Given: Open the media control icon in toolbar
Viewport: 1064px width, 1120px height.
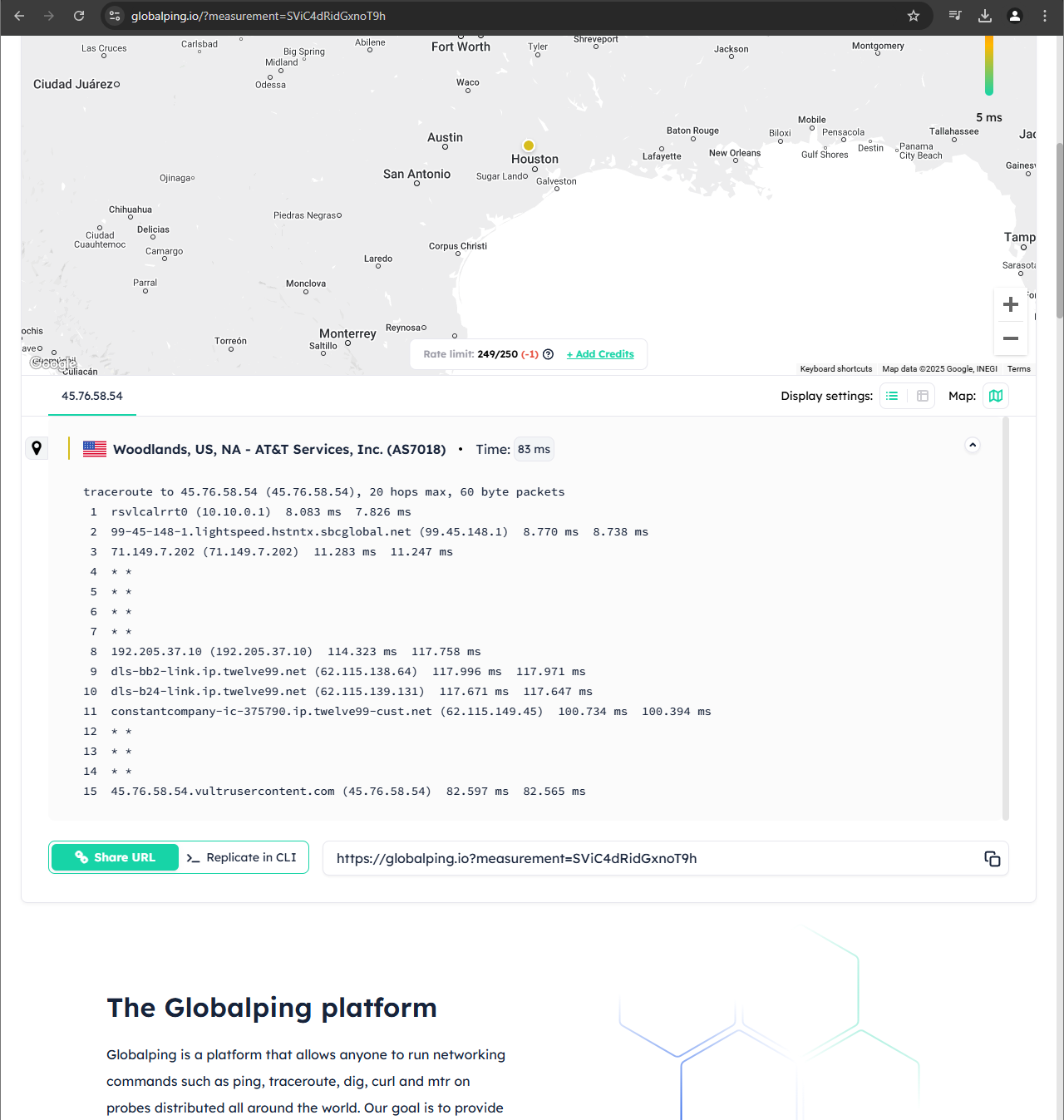Looking at the screenshot, I should pos(955,16).
